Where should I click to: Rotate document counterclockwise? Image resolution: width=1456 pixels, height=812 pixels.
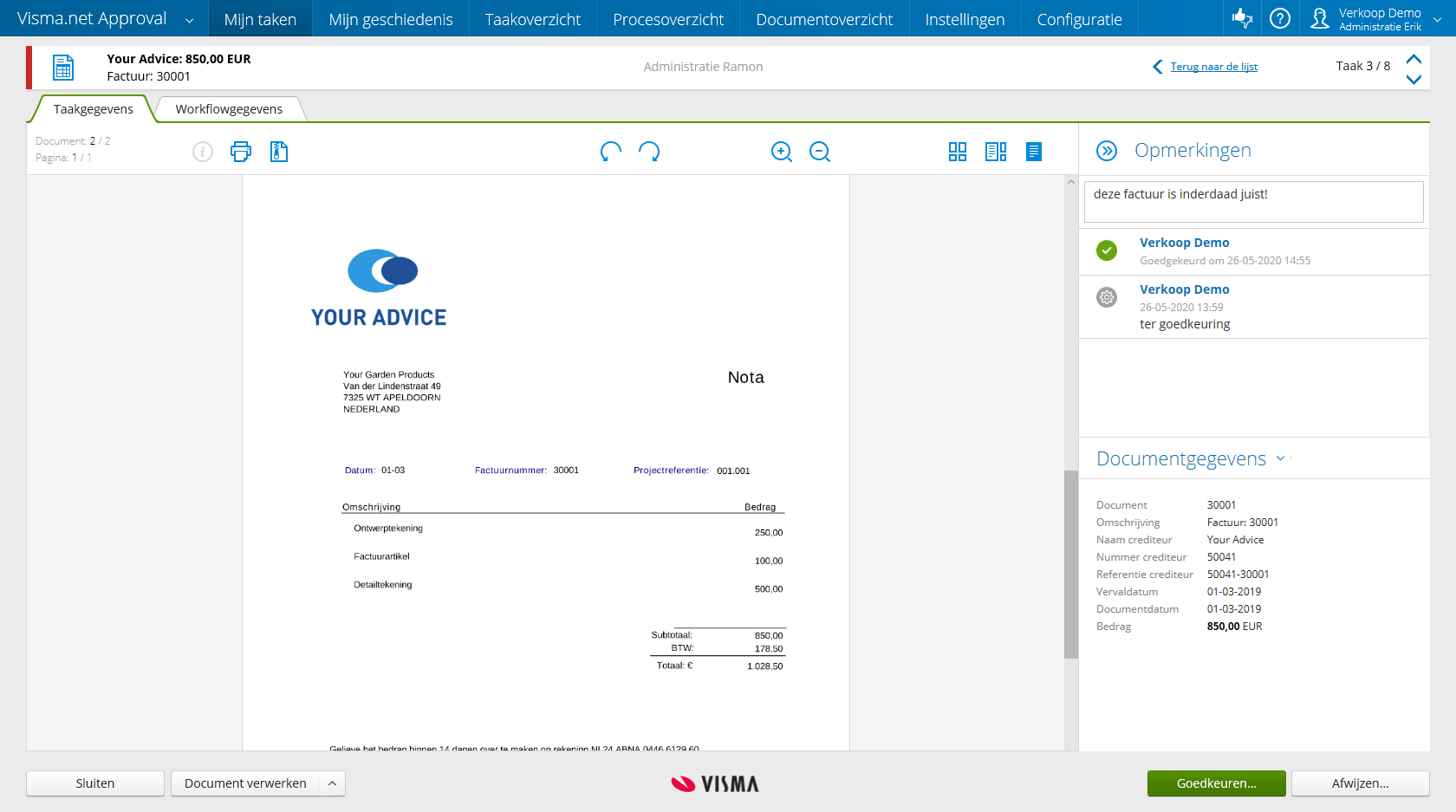tap(611, 152)
